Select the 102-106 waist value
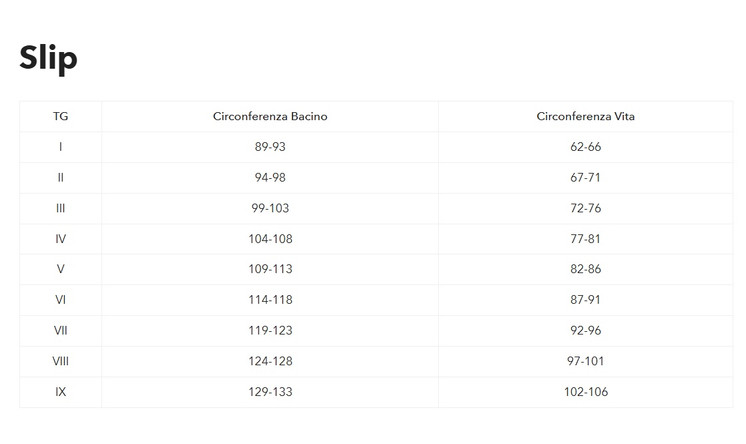This screenshot has height=444, width=746. [x=585, y=392]
